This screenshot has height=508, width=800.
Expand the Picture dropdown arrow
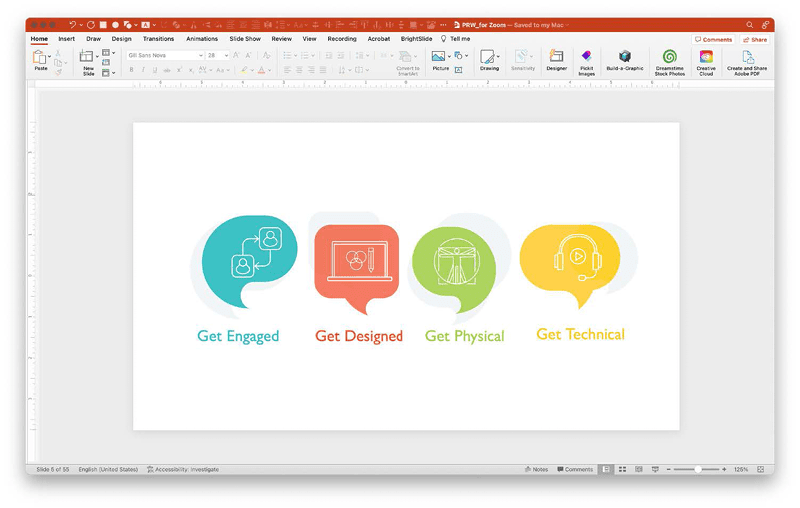coord(449,56)
